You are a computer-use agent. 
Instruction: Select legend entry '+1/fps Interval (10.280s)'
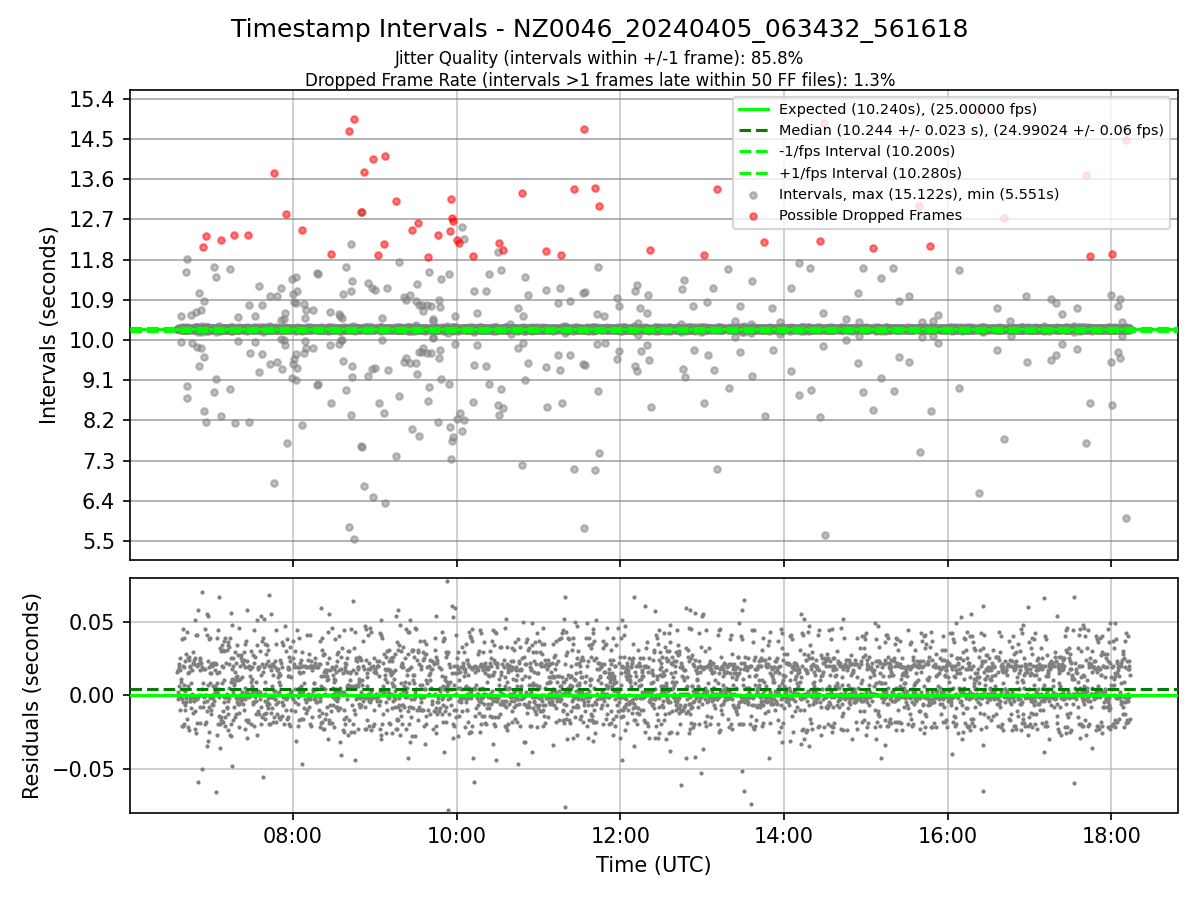coord(869,173)
